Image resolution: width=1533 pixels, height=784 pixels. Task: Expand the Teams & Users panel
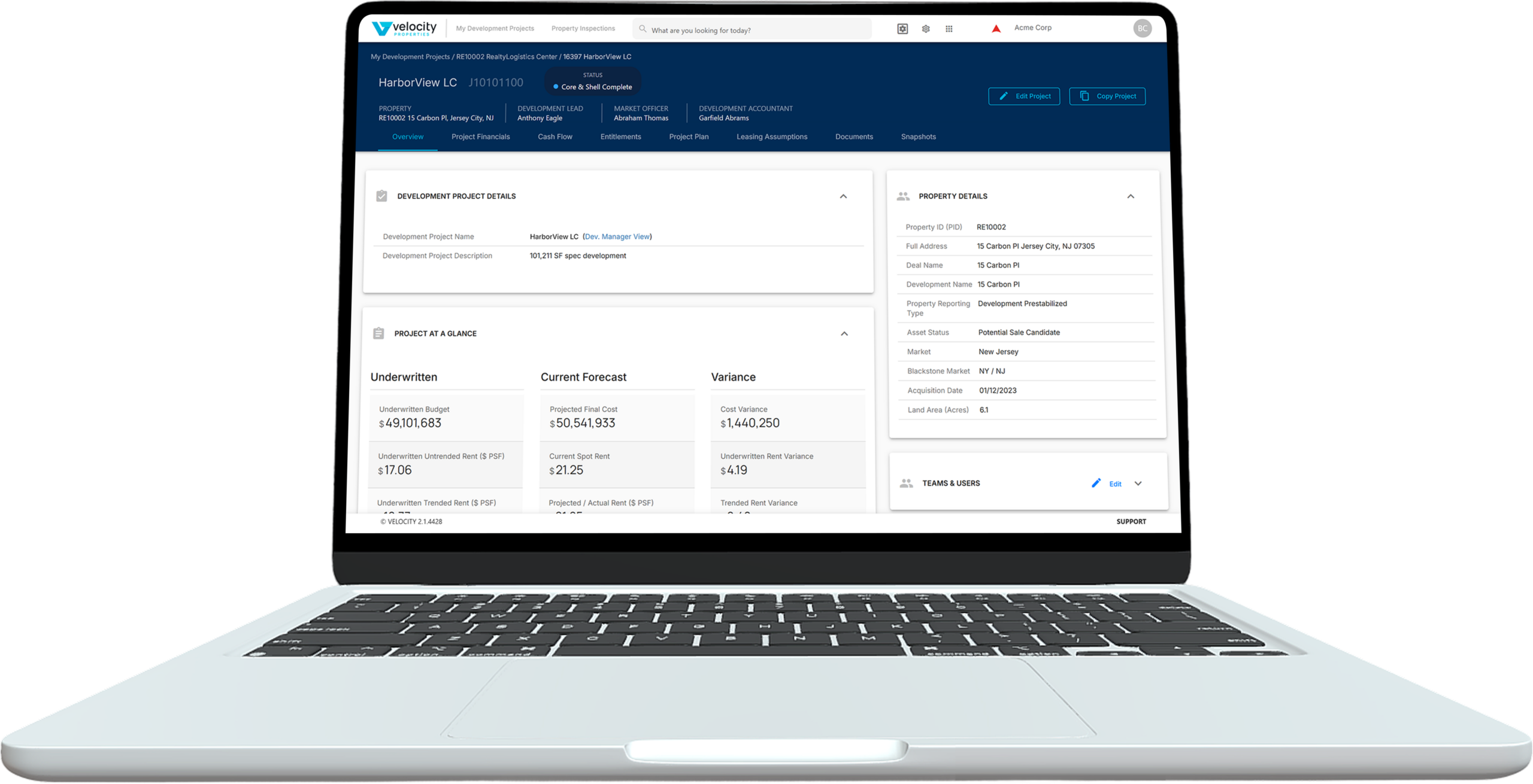tap(1138, 484)
